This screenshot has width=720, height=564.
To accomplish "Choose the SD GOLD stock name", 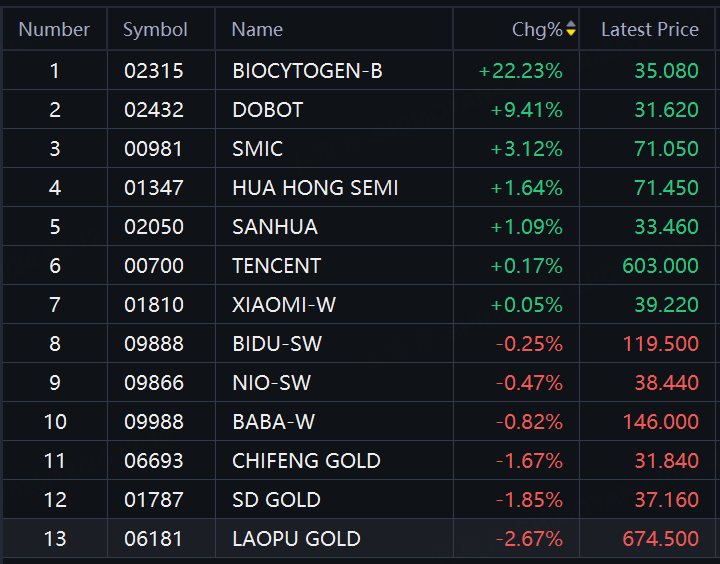I will point(276,500).
